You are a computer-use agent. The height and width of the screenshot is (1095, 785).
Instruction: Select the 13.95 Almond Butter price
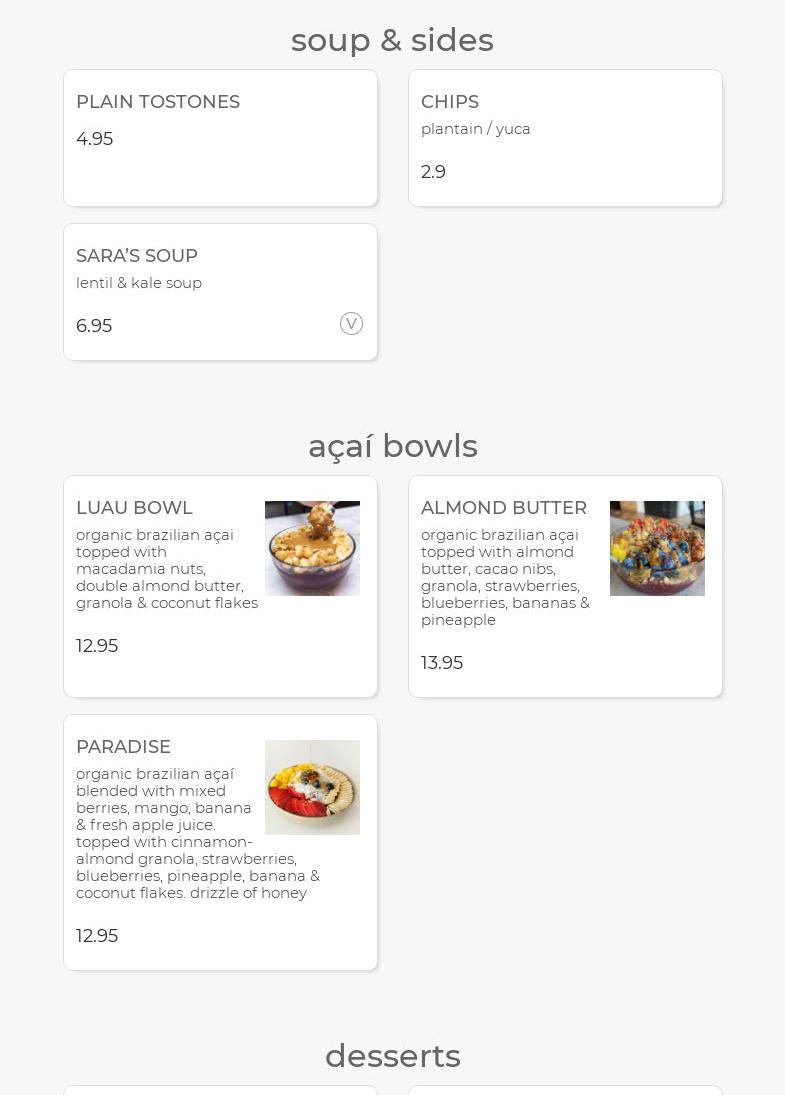pyautogui.click(x=442, y=663)
